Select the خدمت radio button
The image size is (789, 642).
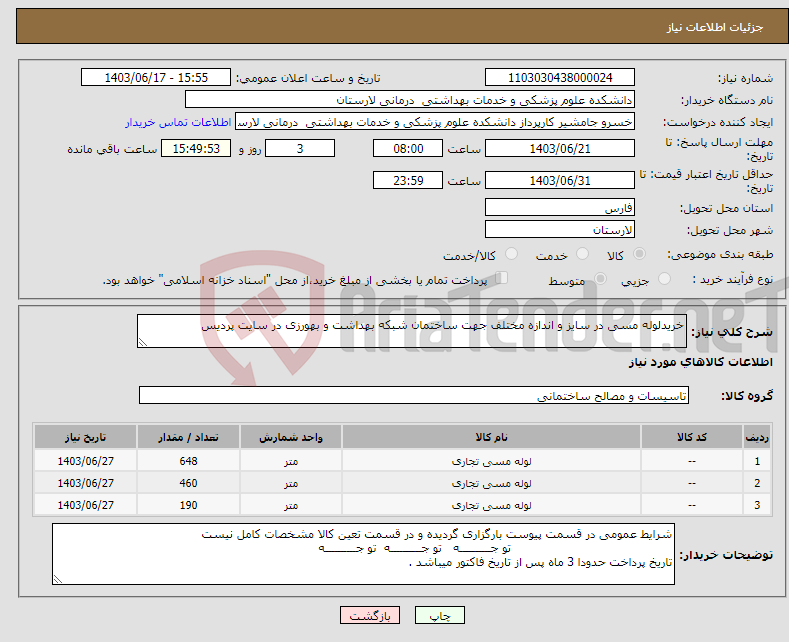click(582, 254)
